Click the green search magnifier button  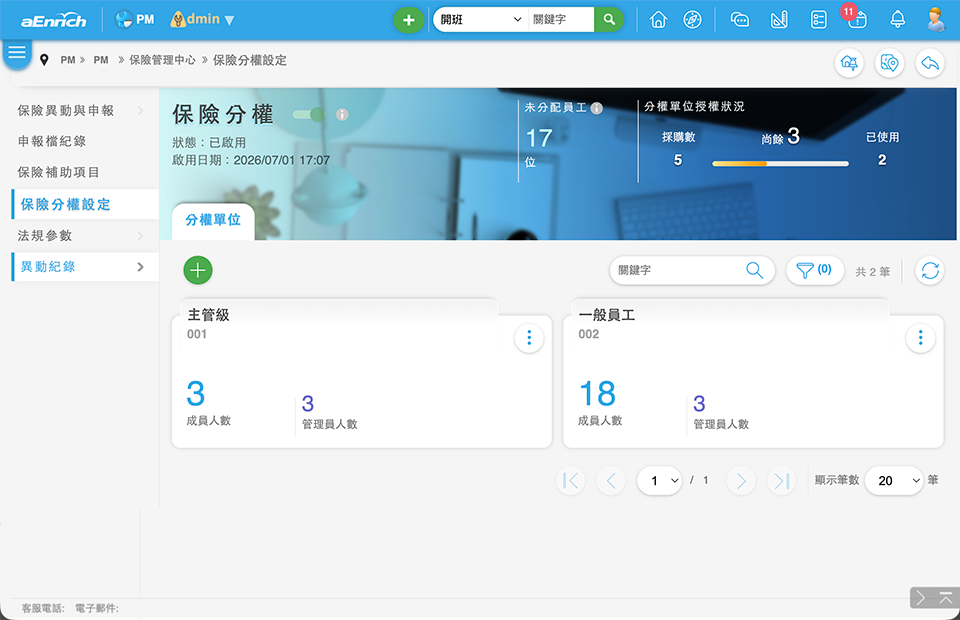[x=609, y=20]
